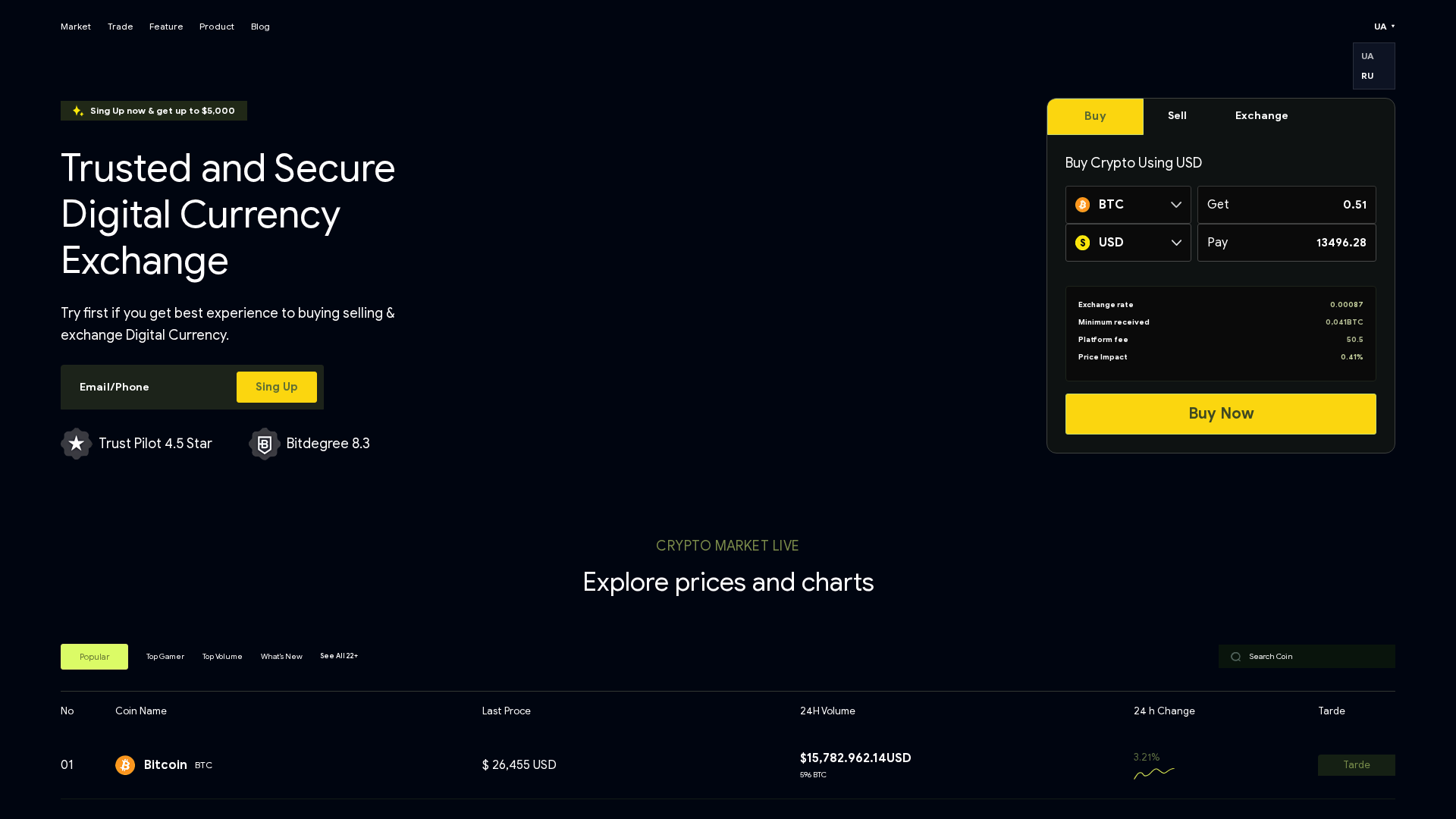Open the Product menu item

pyautogui.click(x=217, y=27)
